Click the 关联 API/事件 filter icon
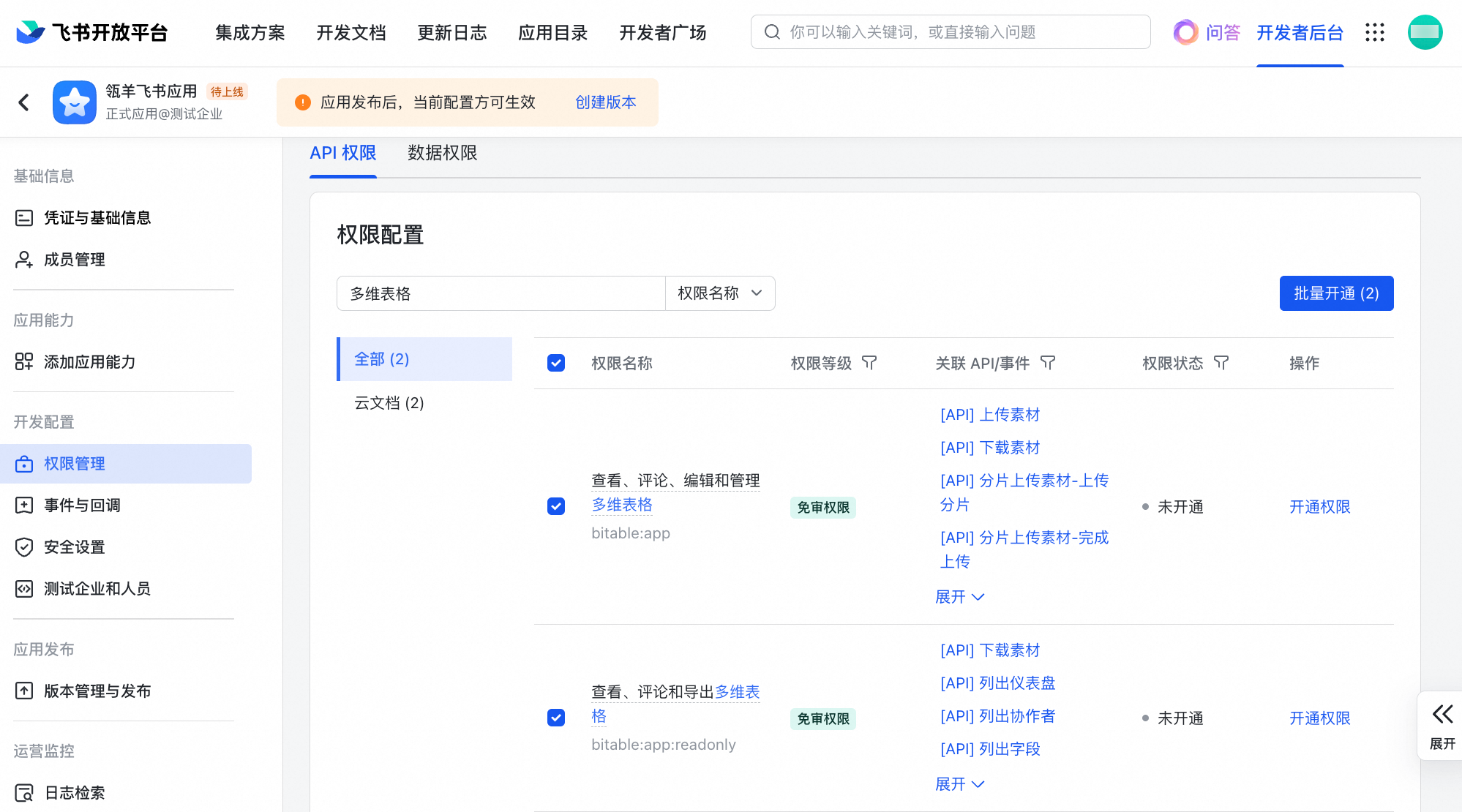 [x=1048, y=363]
